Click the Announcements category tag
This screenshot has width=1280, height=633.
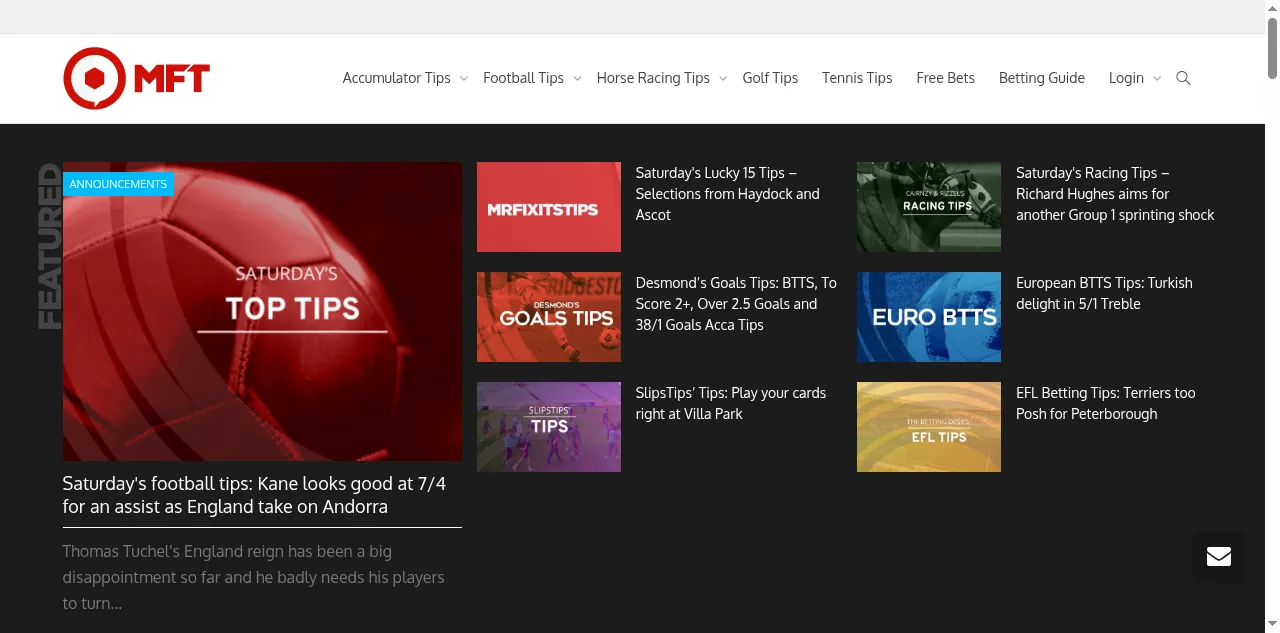(x=118, y=184)
